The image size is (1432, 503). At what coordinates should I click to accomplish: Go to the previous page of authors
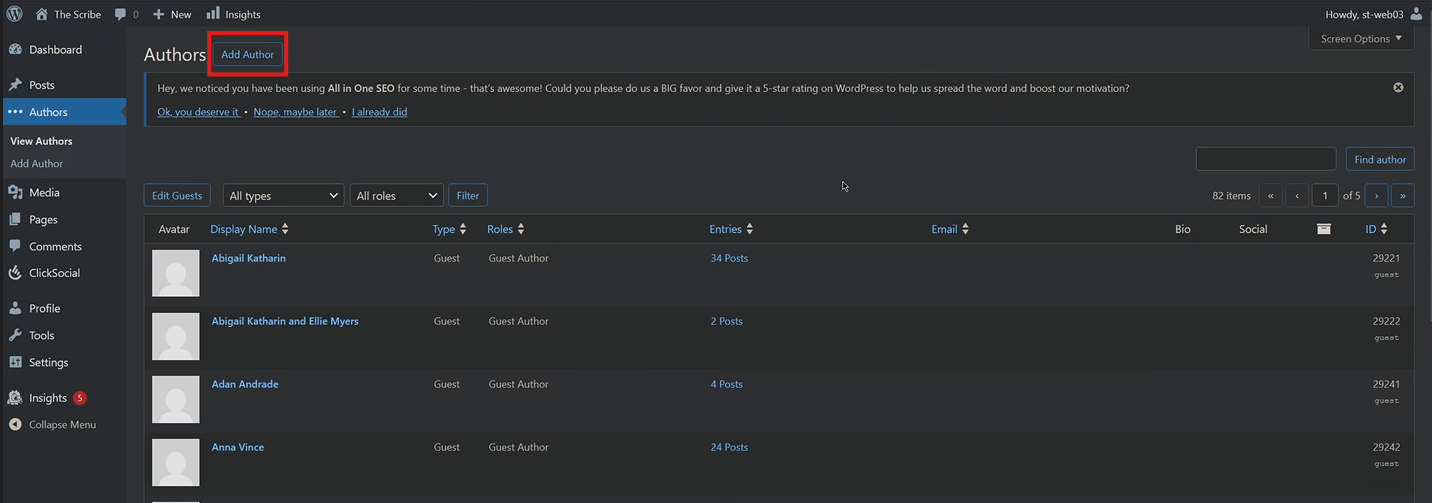1297,196
